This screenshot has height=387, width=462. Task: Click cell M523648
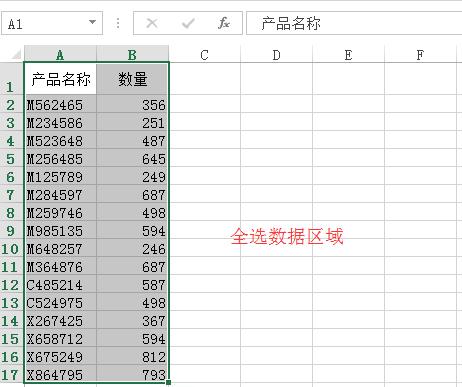(x=60, y=140)
